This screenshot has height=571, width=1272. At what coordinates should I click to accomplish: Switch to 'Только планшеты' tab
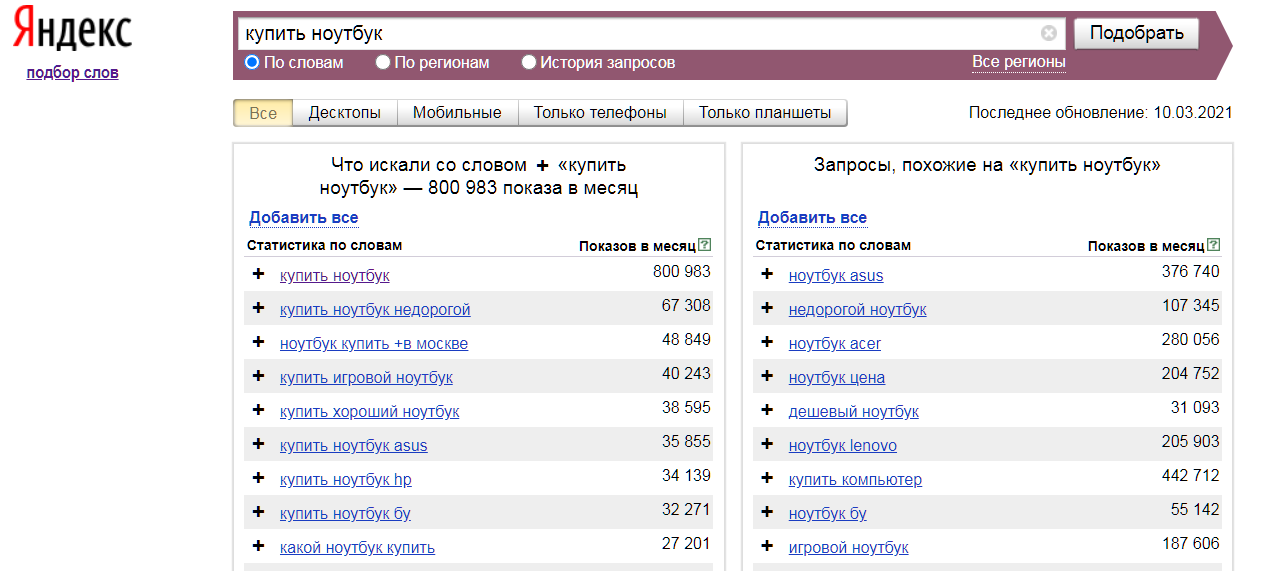point(765,113)
